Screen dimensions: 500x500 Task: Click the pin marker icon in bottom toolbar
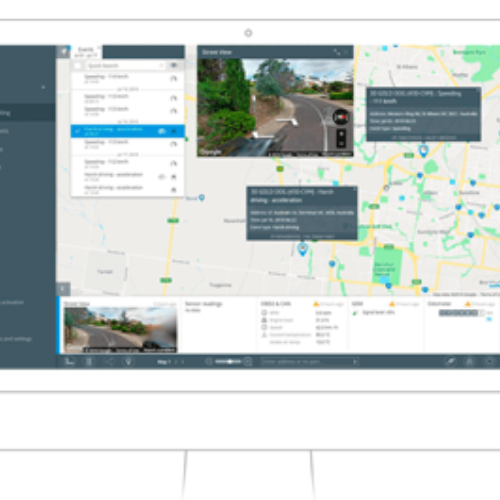pyautogui.click(x=128, y=361)
